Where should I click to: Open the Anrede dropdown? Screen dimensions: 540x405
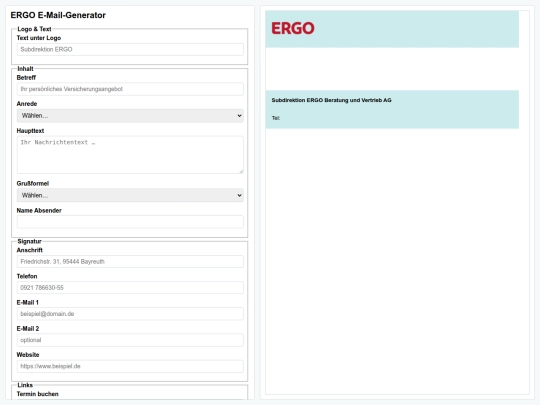[x=130, y=116]
